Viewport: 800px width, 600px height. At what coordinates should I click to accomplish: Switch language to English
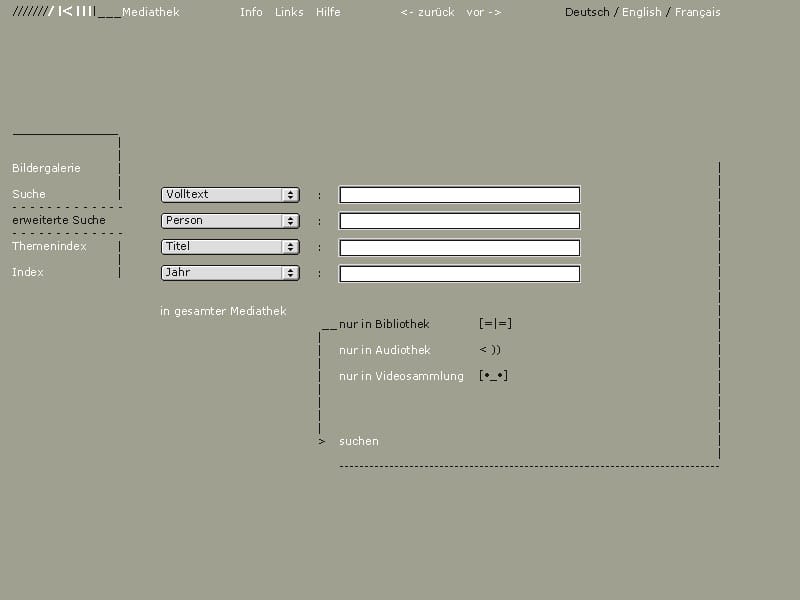[641, 12]
